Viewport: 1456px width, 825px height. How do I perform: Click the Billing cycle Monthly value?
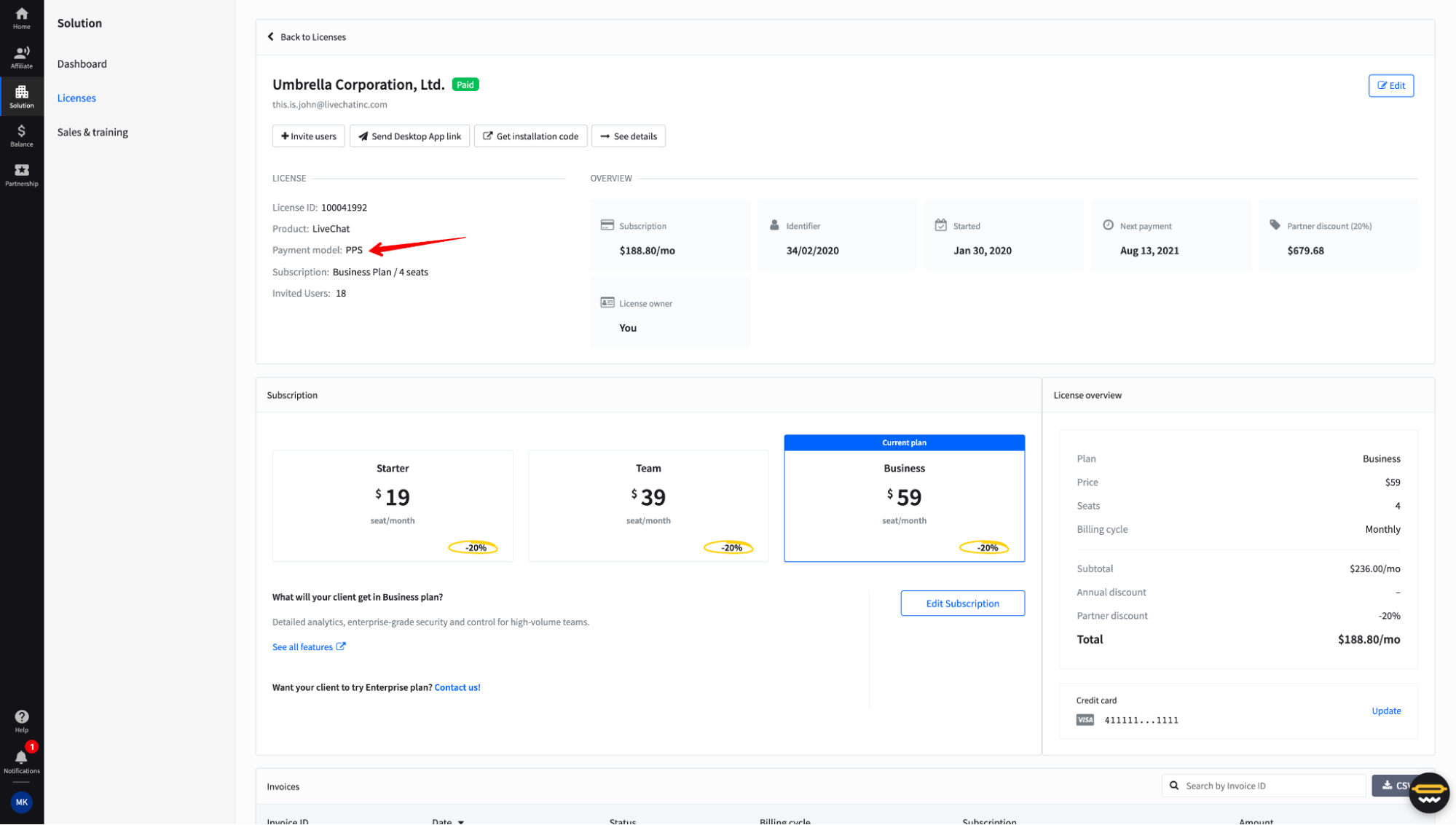pyautogui.click(x=1382, y=529)
